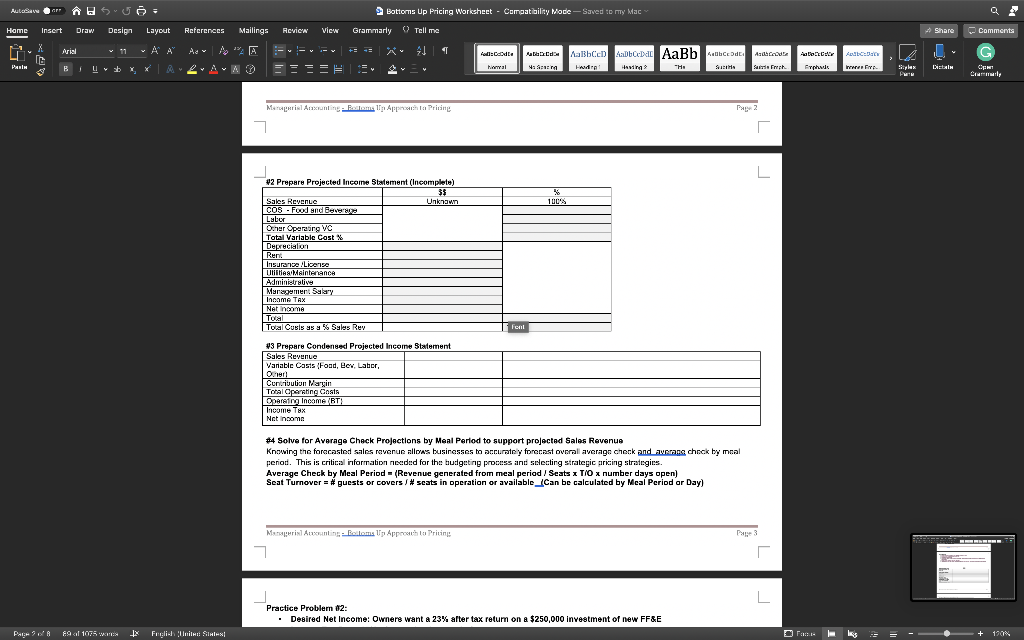The height and width of the screenshot is (640, 1024).
Task: Open the bullet list style dropdown
Action: pos(290,50)
